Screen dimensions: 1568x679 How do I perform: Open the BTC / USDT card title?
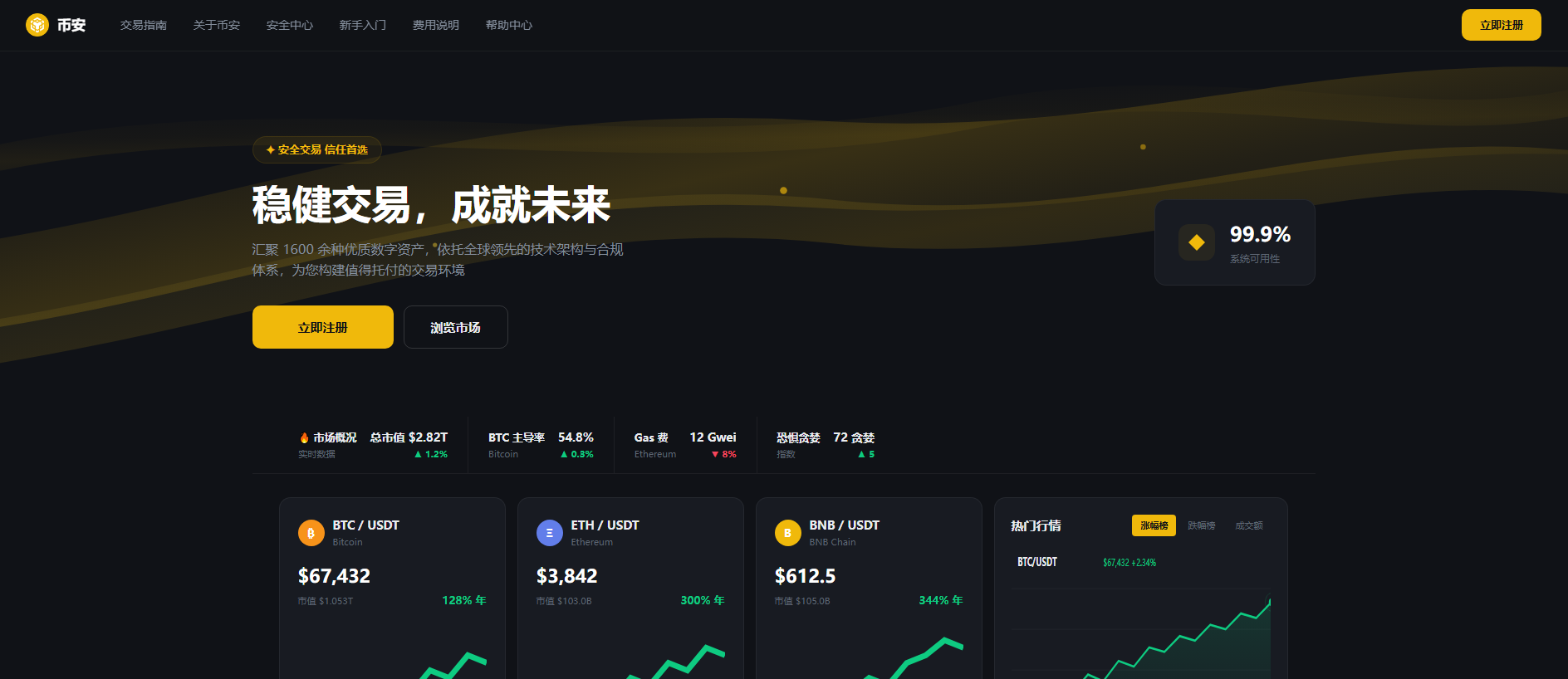(365, 525)
